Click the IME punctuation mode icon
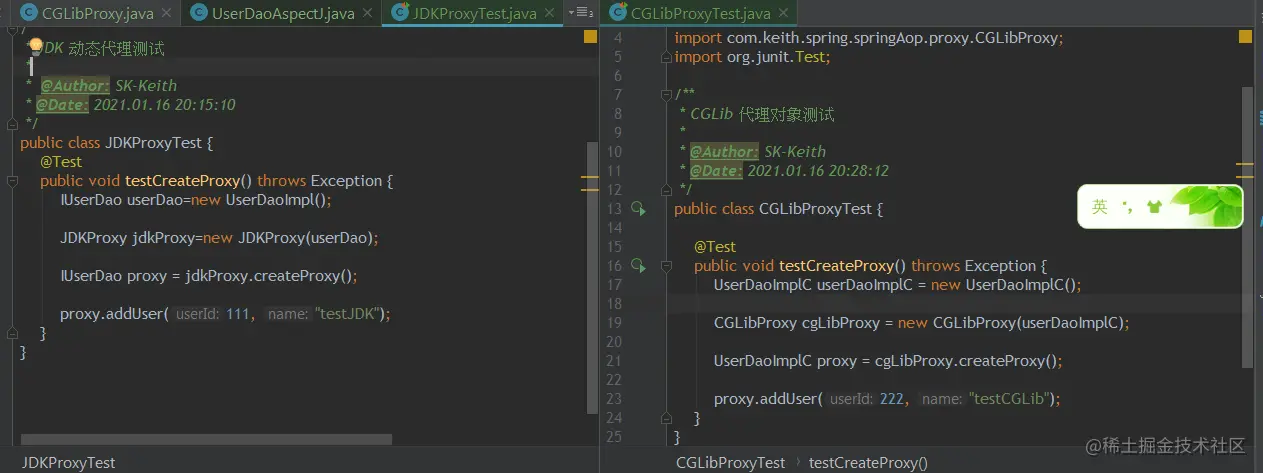The image size is (1263, 473). tap(1128, 207)
